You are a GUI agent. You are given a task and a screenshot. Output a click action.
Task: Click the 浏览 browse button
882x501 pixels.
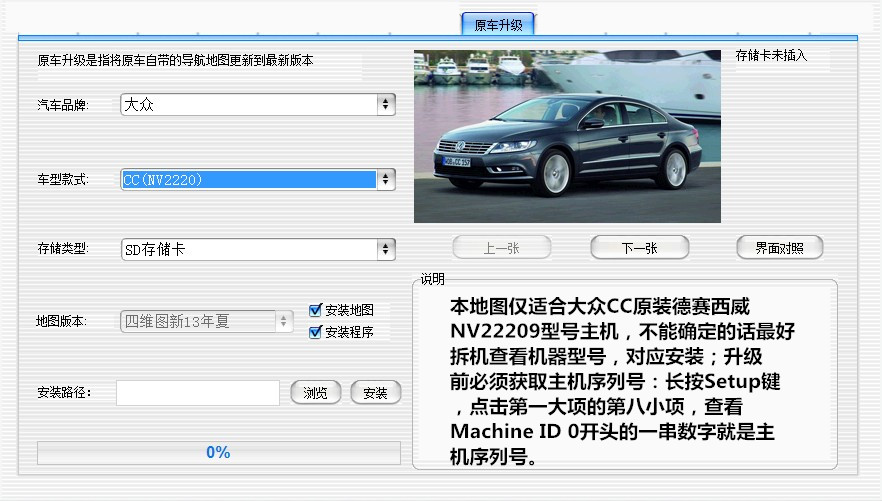316,392
